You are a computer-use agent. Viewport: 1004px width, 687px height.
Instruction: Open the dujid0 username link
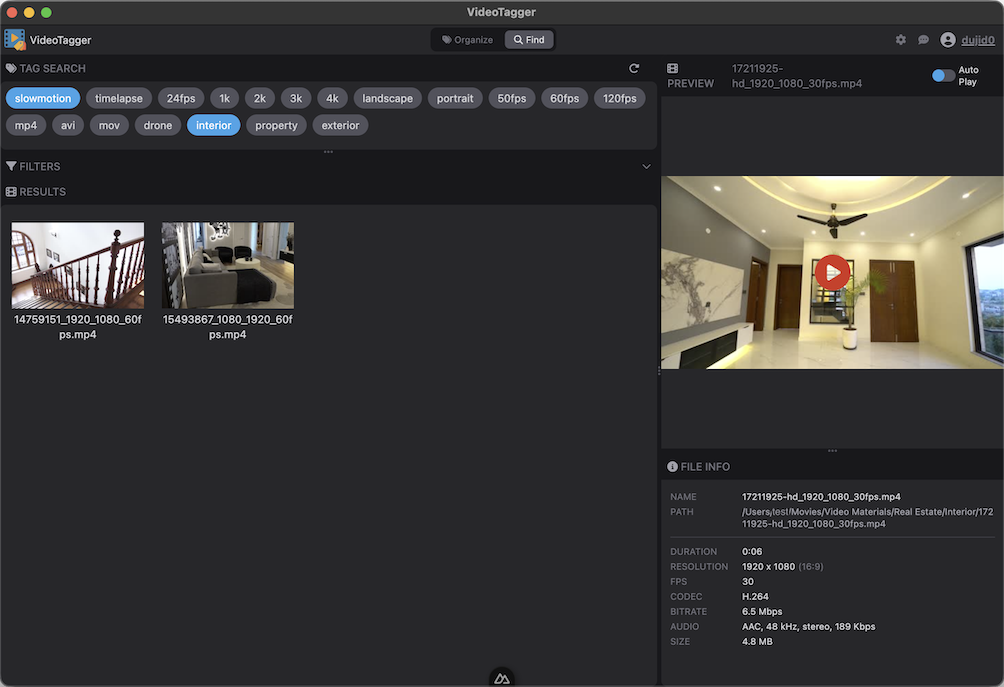977,40
